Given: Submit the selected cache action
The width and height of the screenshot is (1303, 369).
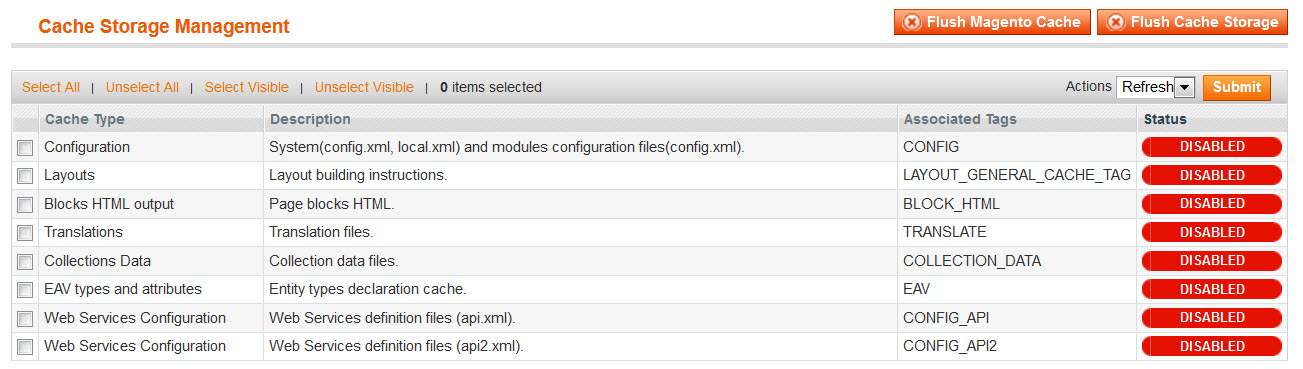Looking at the screenshot, I should pos(1237,87).
